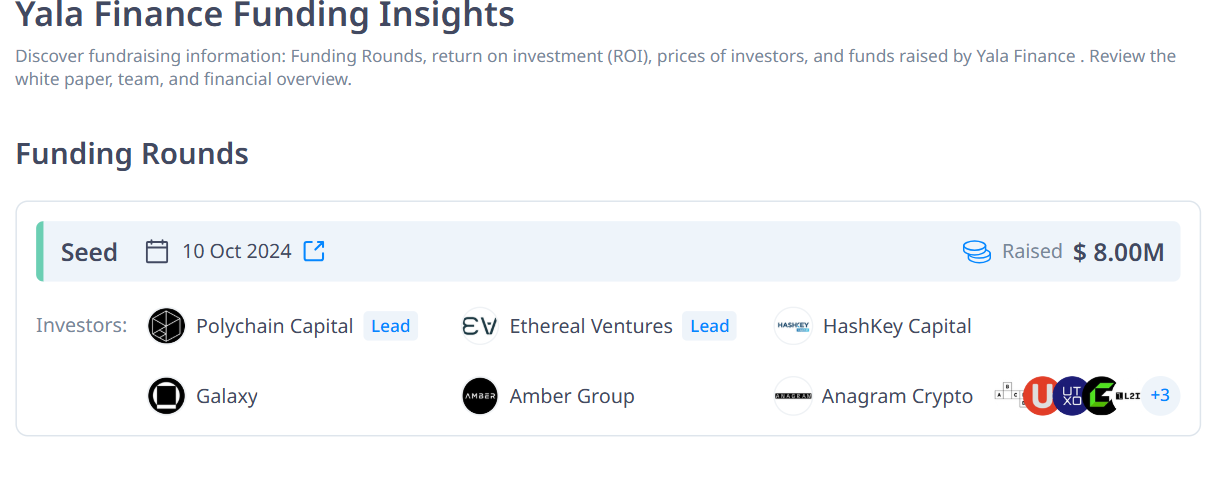Click the Polychain Capital logo

coord(166,326)
